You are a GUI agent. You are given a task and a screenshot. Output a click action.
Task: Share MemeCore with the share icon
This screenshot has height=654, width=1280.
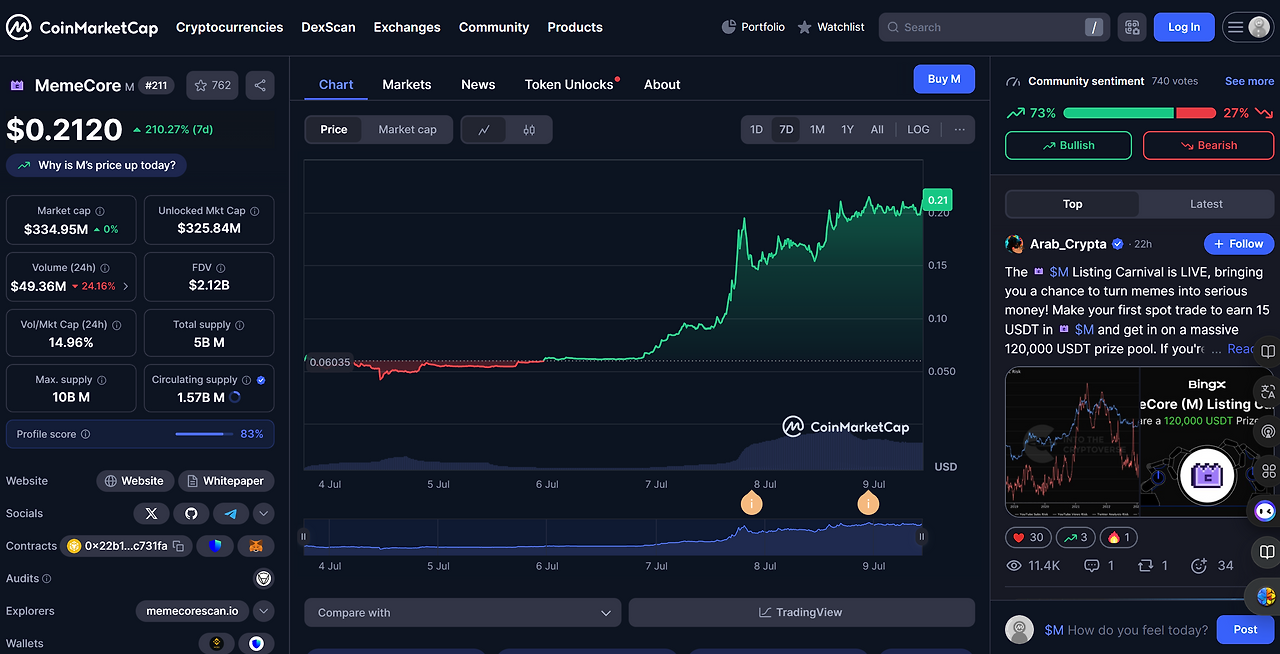click(x=260, y=85)
